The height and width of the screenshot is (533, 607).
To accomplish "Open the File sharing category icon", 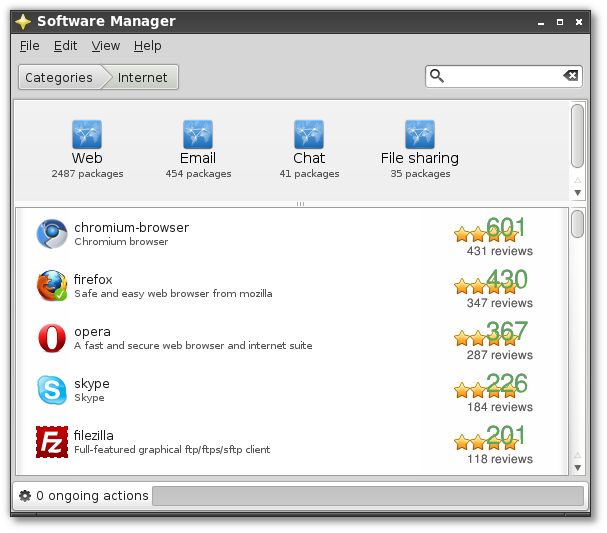I will 420,134.
